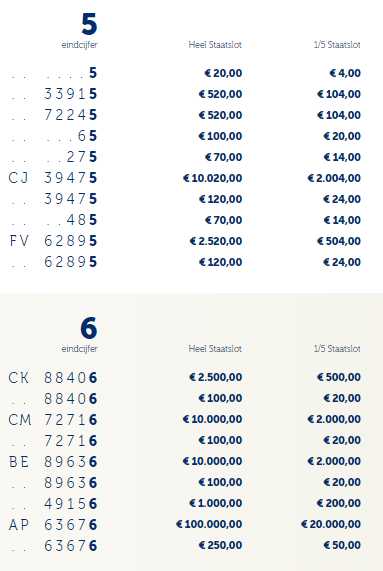Click the €2.520,00 Heel Staatslot prize

click(x=216, y=241)
